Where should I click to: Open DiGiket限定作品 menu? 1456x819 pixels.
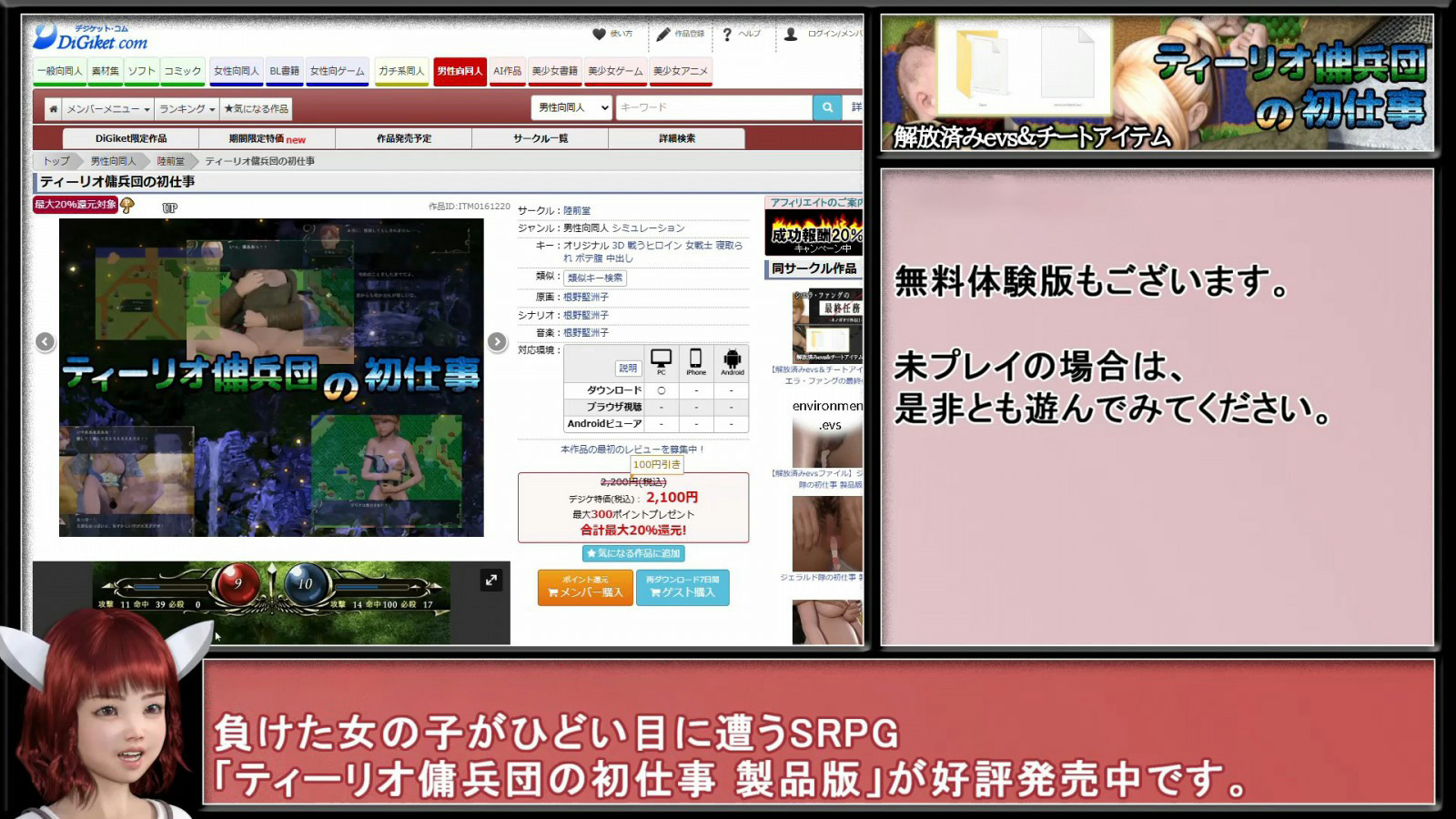click(x=131, y=138)
